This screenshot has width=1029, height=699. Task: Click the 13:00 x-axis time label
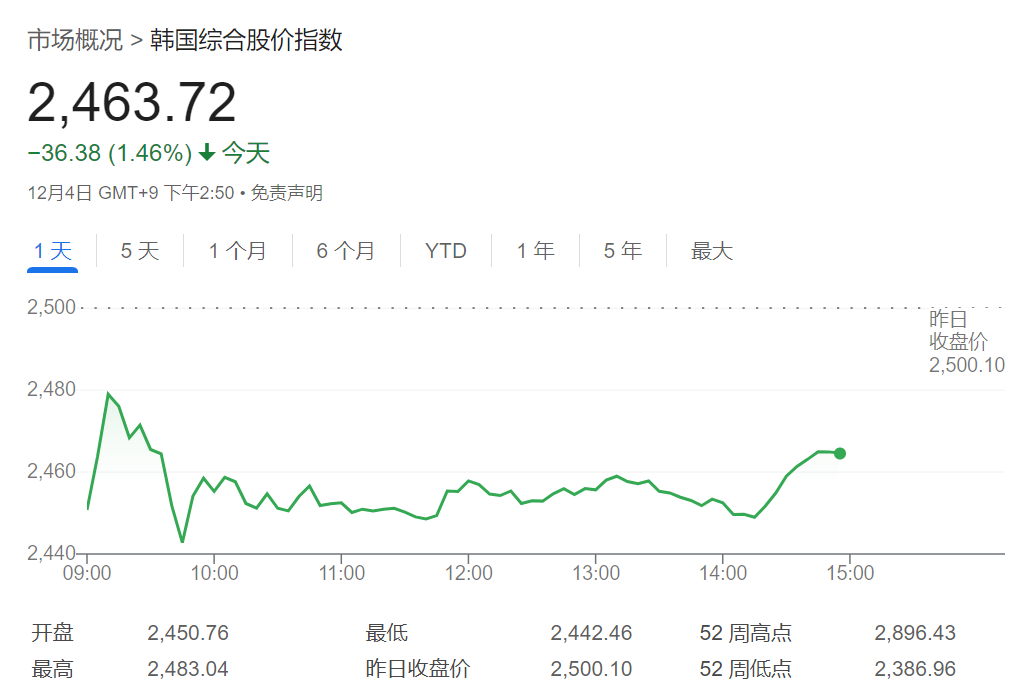coord(595,573)
